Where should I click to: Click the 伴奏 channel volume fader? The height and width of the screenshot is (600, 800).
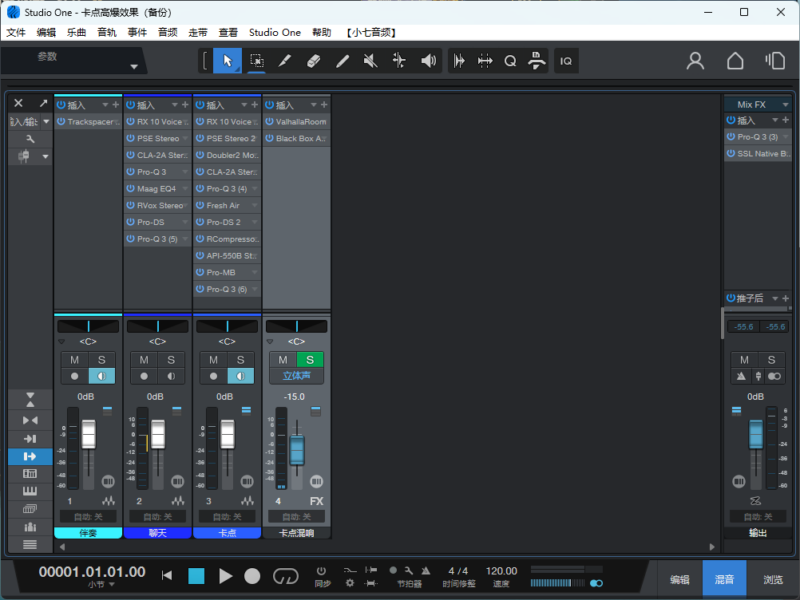[89, 434]
